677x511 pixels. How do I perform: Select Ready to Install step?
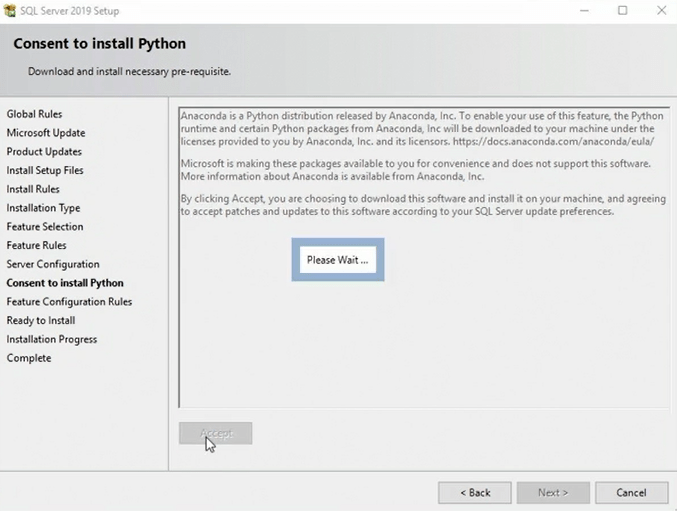[41, 320]
